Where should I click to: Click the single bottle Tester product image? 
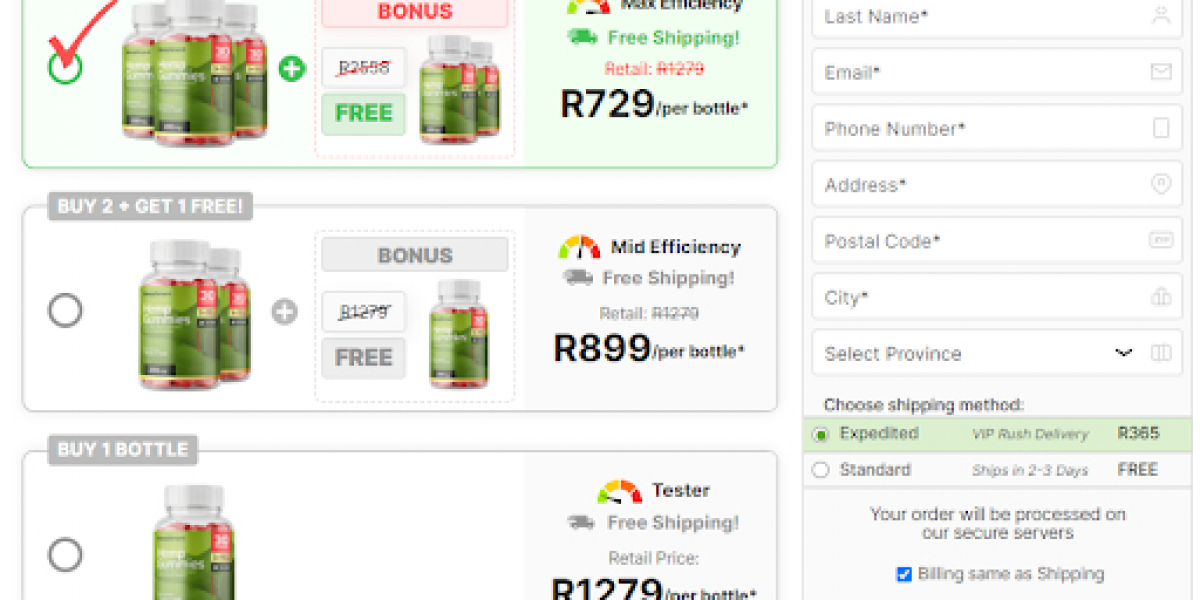pos(193,542)
